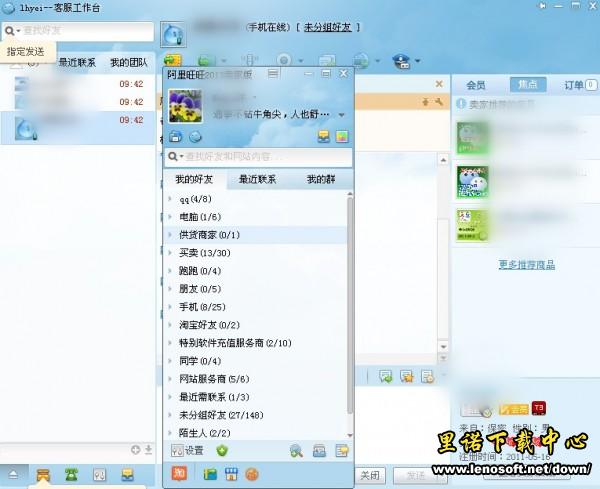600x489 pixels.
Task: Click the add plus circle icon in sidebar
Action: pos(135,450)
